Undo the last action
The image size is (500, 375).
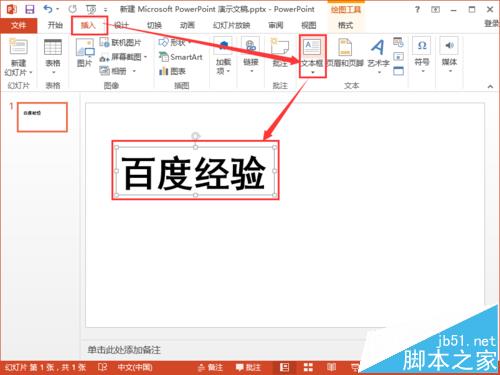pyautogui.click(x=48, y=9)
